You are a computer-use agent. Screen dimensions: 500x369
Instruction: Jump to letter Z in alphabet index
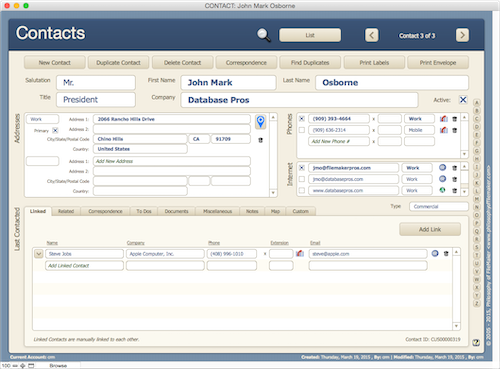click(477, 303)
